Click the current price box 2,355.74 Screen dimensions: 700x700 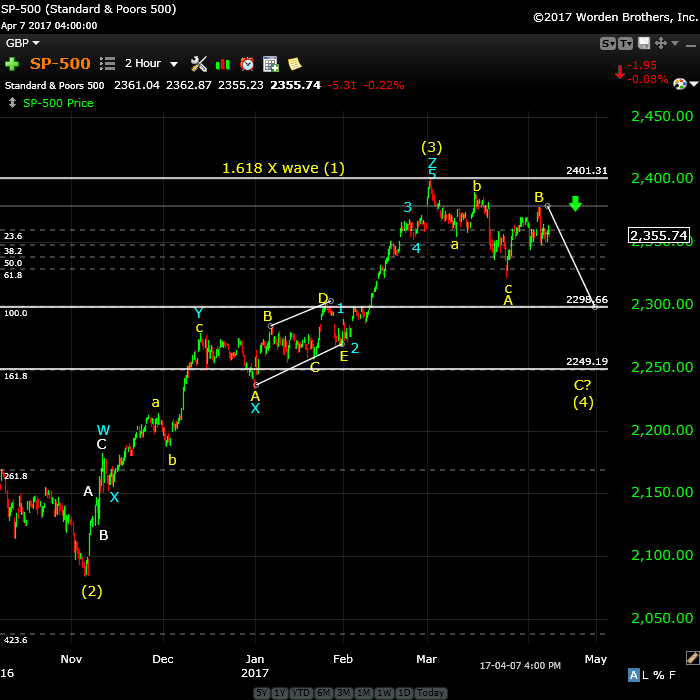(659, 235)
